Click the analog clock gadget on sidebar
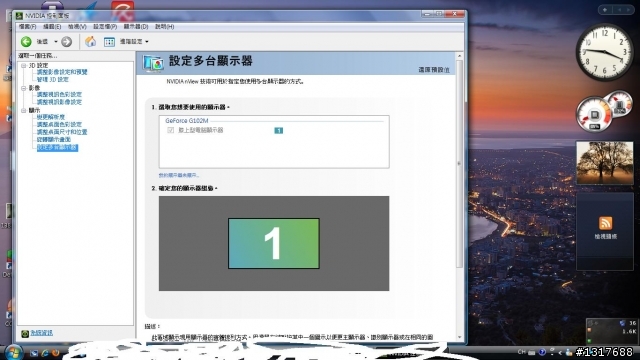 (x=604, y=52)
